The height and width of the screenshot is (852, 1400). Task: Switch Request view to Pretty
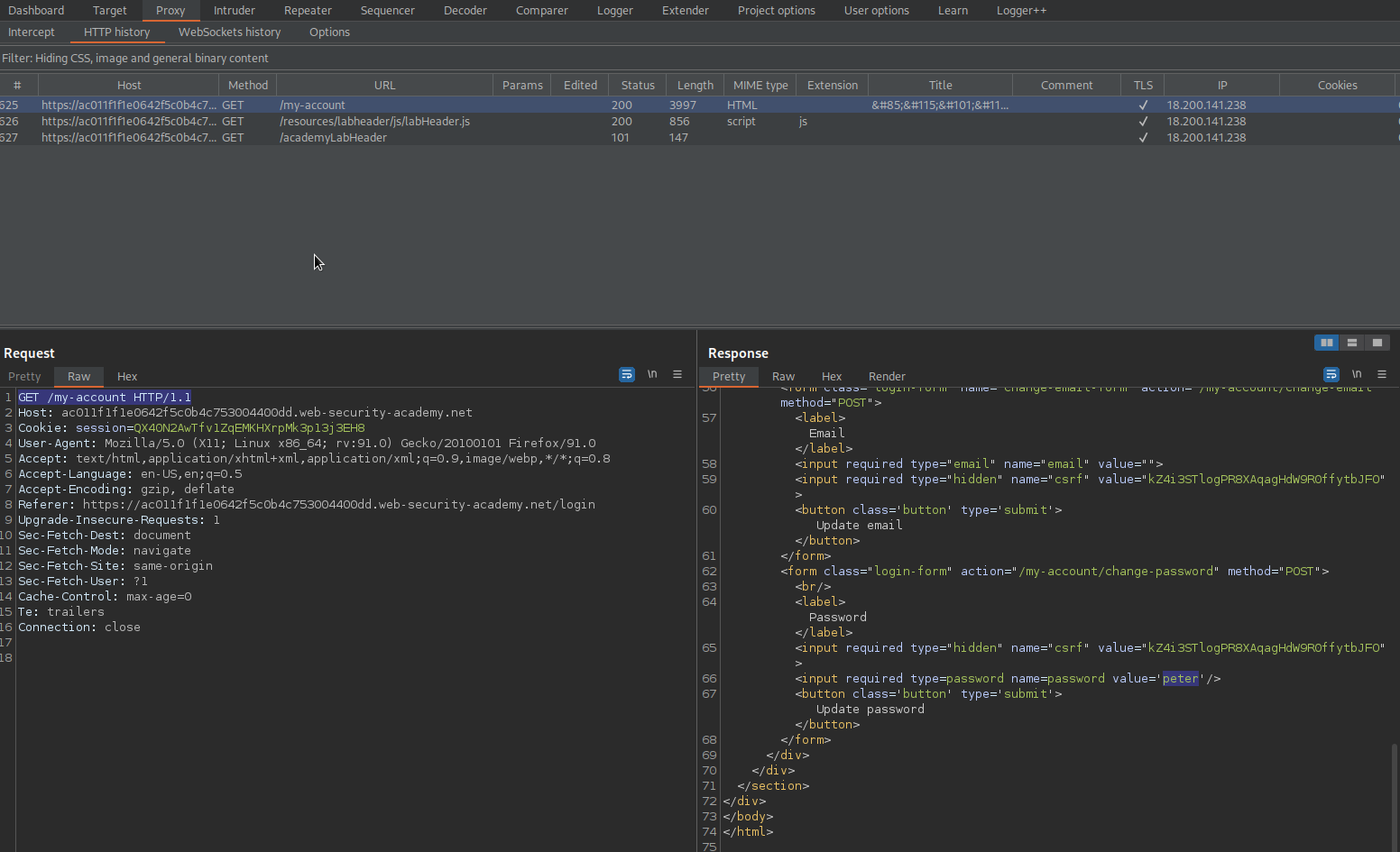[x=24, y=377]
